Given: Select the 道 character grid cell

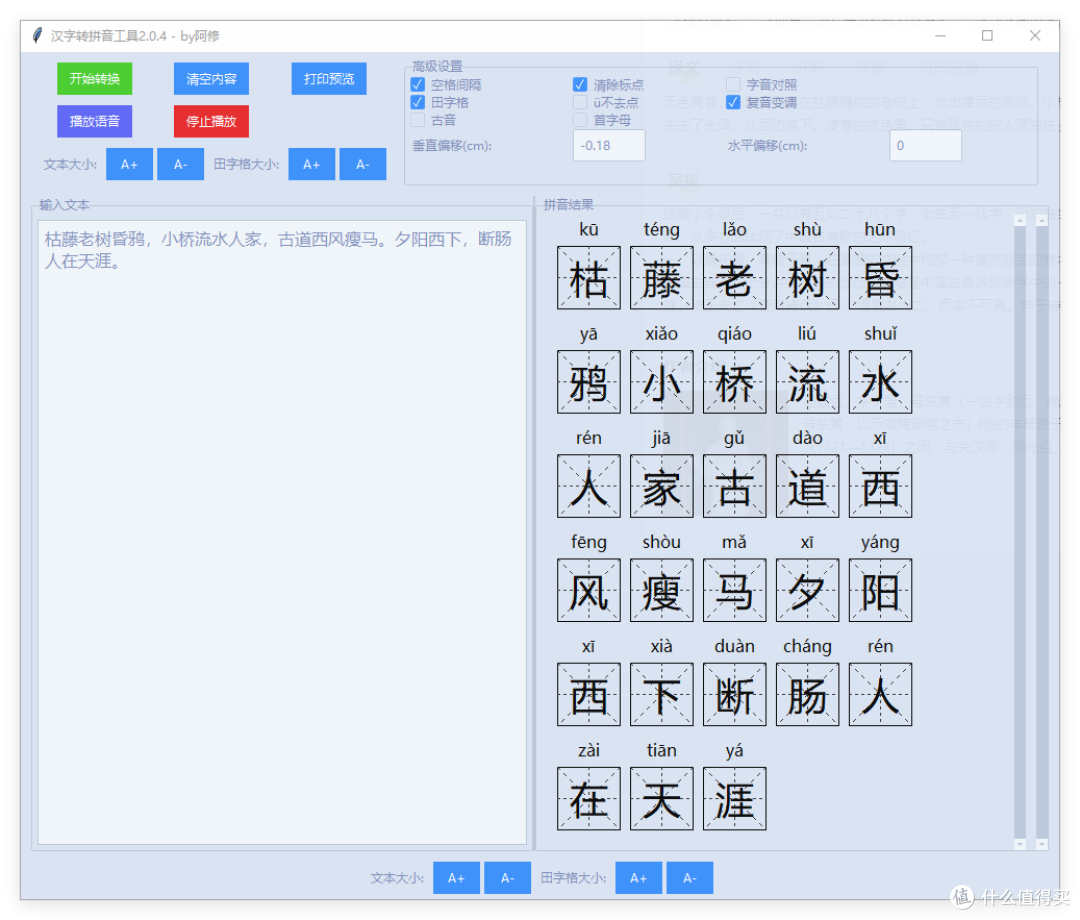Looking at the screenshot, I should (807, 486).
